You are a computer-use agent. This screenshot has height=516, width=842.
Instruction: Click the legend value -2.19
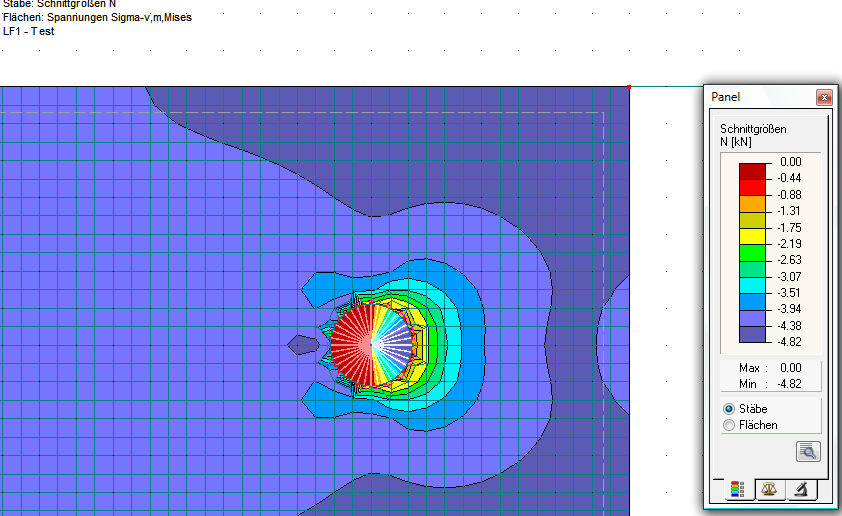point(789,243)
